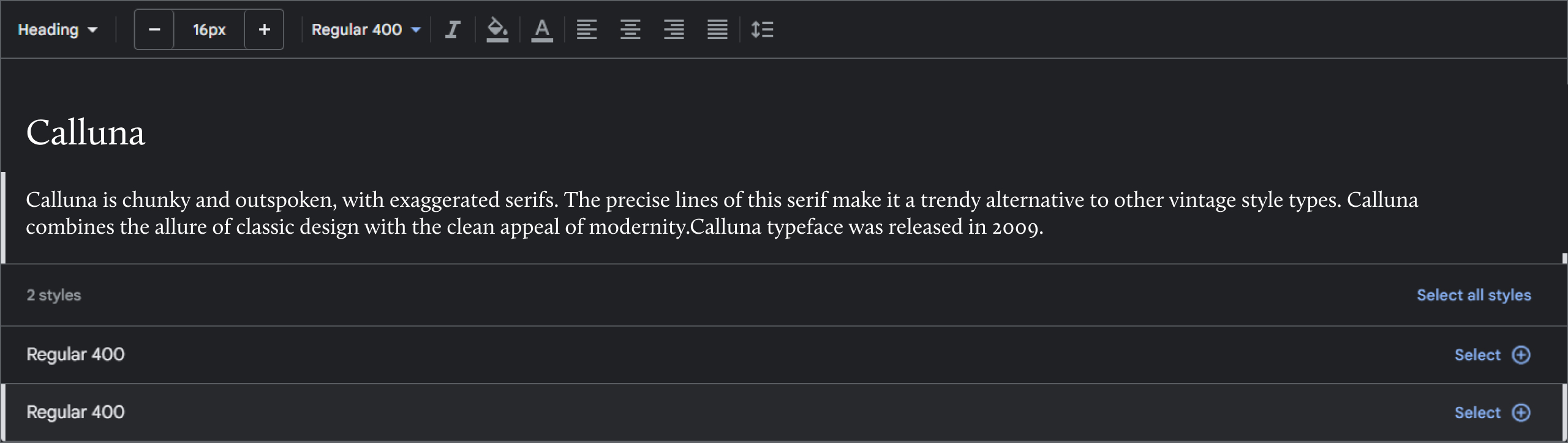The width and height of the screenshot is (1568, 443).
Task: Click the Calluna description paragraph
Action: point(533,213)
